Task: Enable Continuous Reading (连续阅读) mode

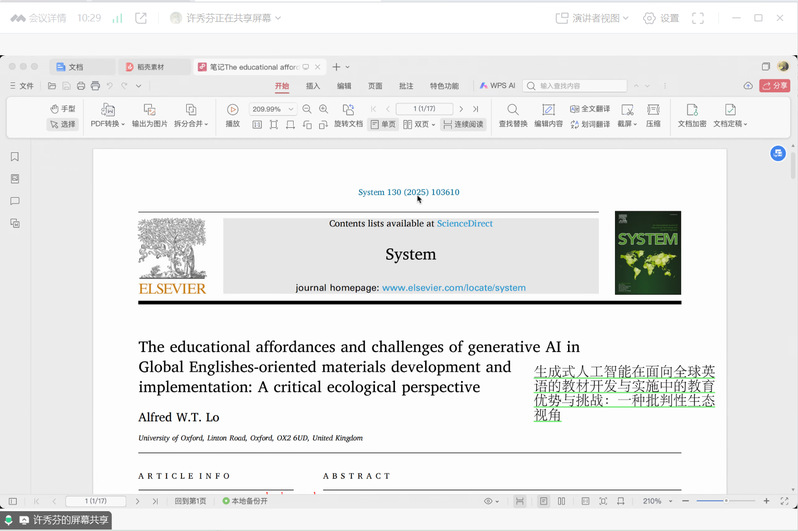Action: coord(463,125)
